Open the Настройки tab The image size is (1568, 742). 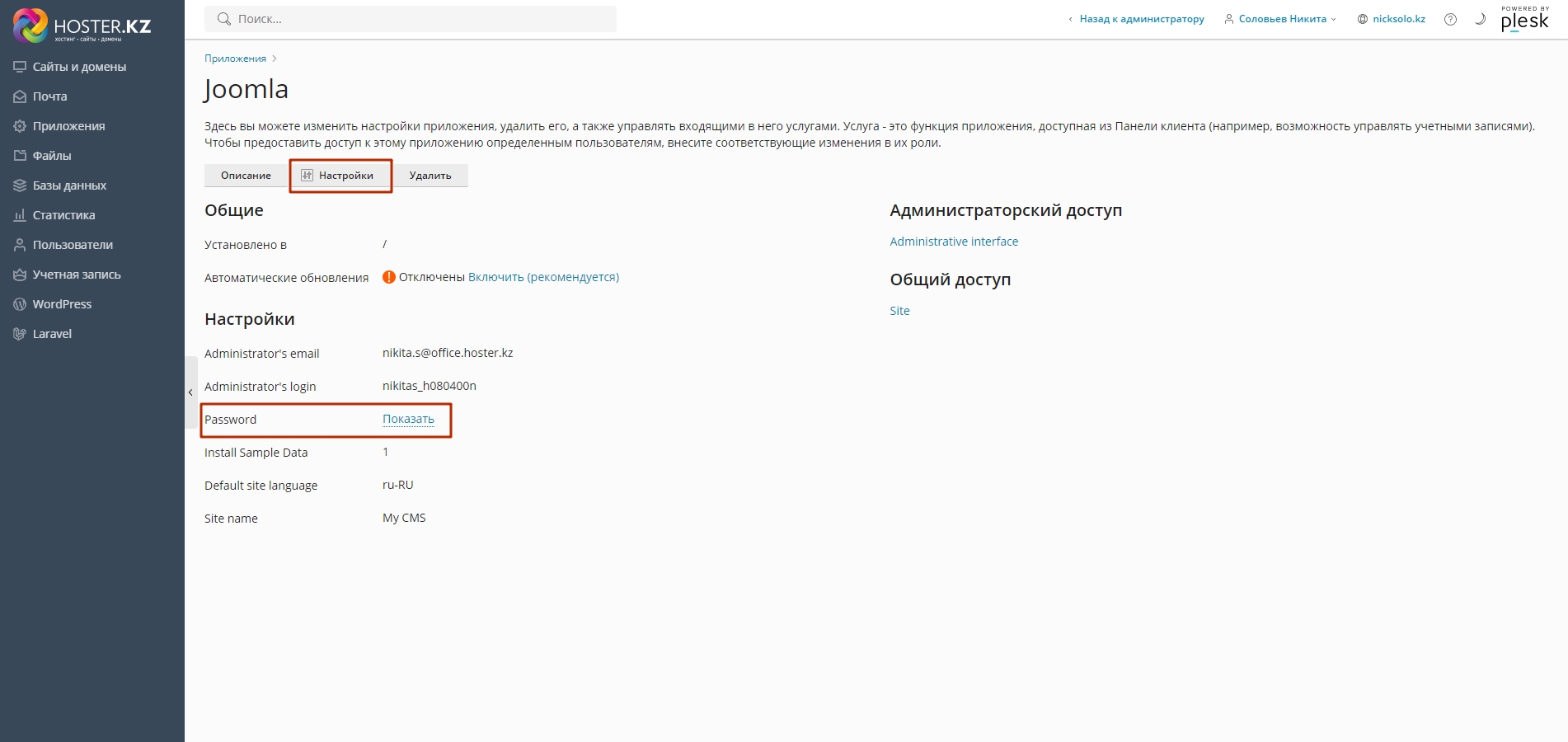click(340, 176)
